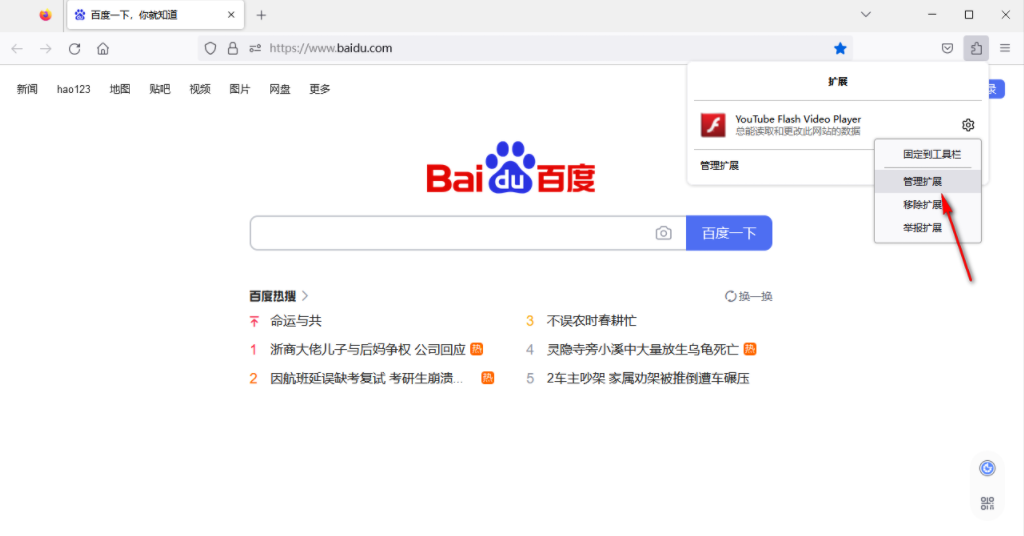Maximize the Firefox window
1024x536 pixels.
pos(969,14)
